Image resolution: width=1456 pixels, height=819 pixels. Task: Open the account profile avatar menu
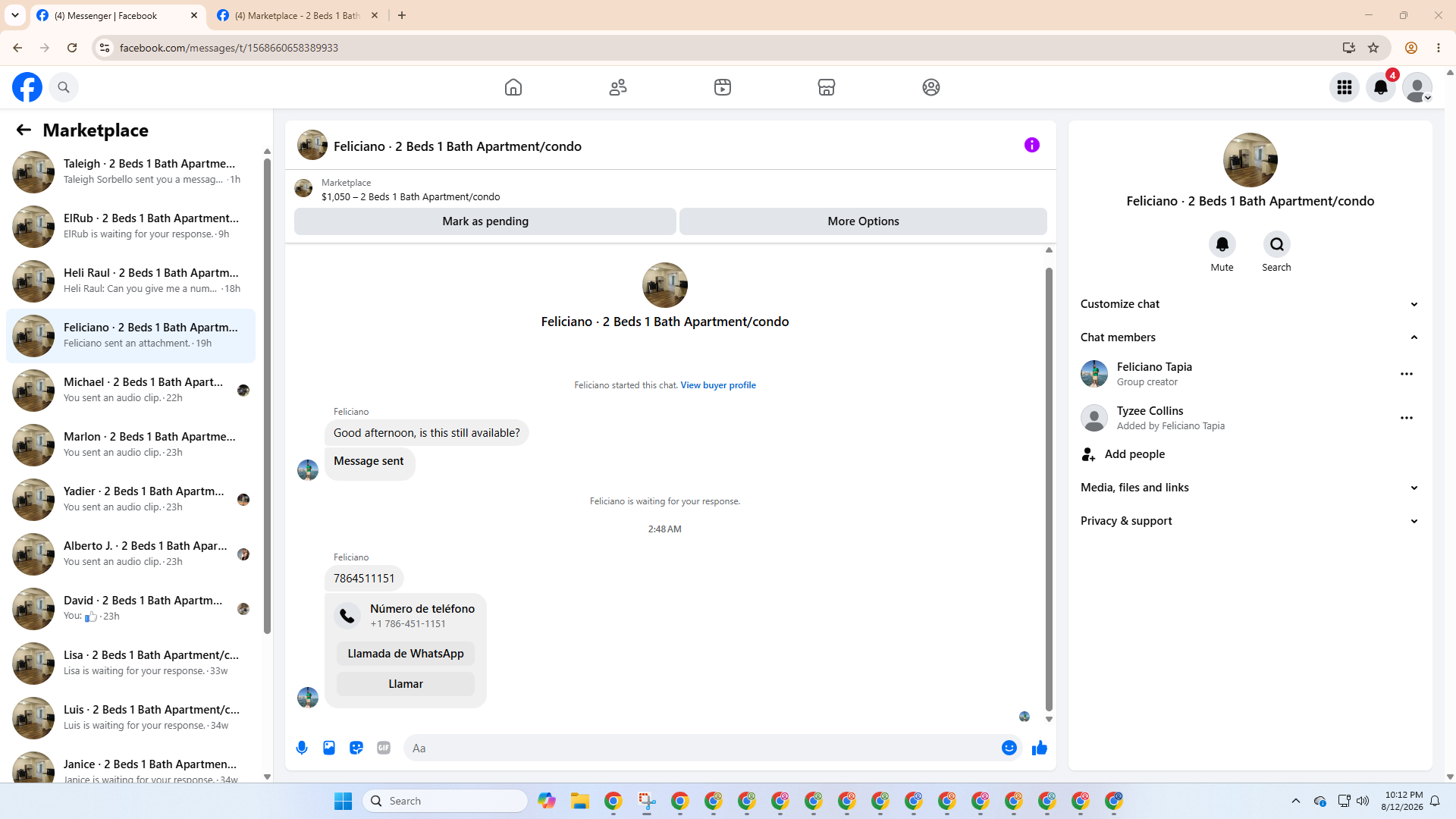coord(1417,87)
